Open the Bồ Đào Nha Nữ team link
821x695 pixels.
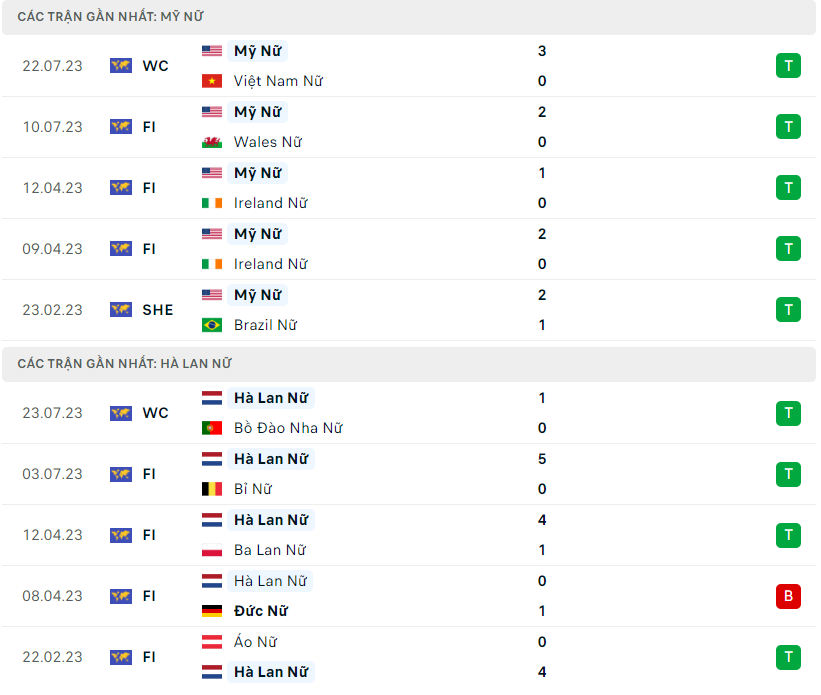(288, 428)
